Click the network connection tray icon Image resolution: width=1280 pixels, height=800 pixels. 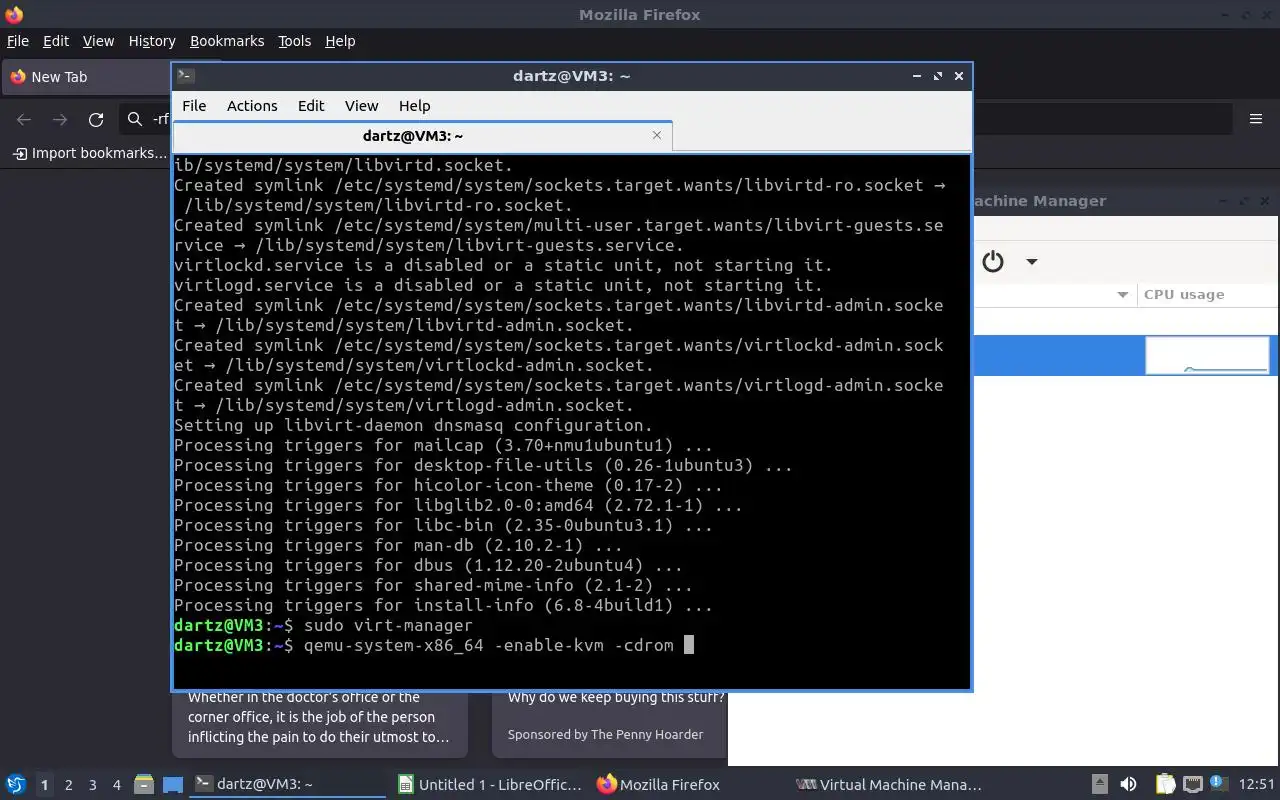(x=1192, y=785)
